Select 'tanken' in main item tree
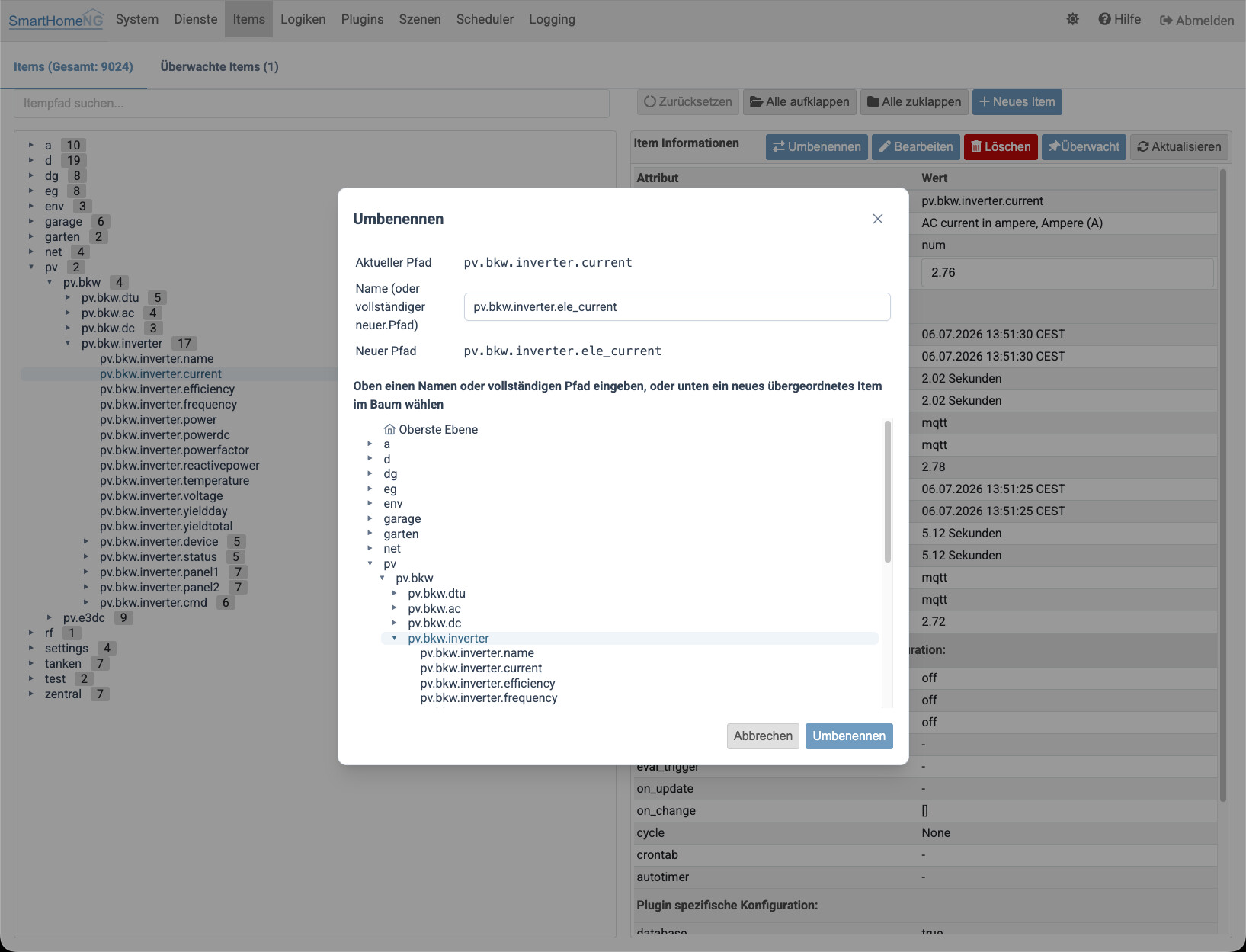 tap(62, 663)
